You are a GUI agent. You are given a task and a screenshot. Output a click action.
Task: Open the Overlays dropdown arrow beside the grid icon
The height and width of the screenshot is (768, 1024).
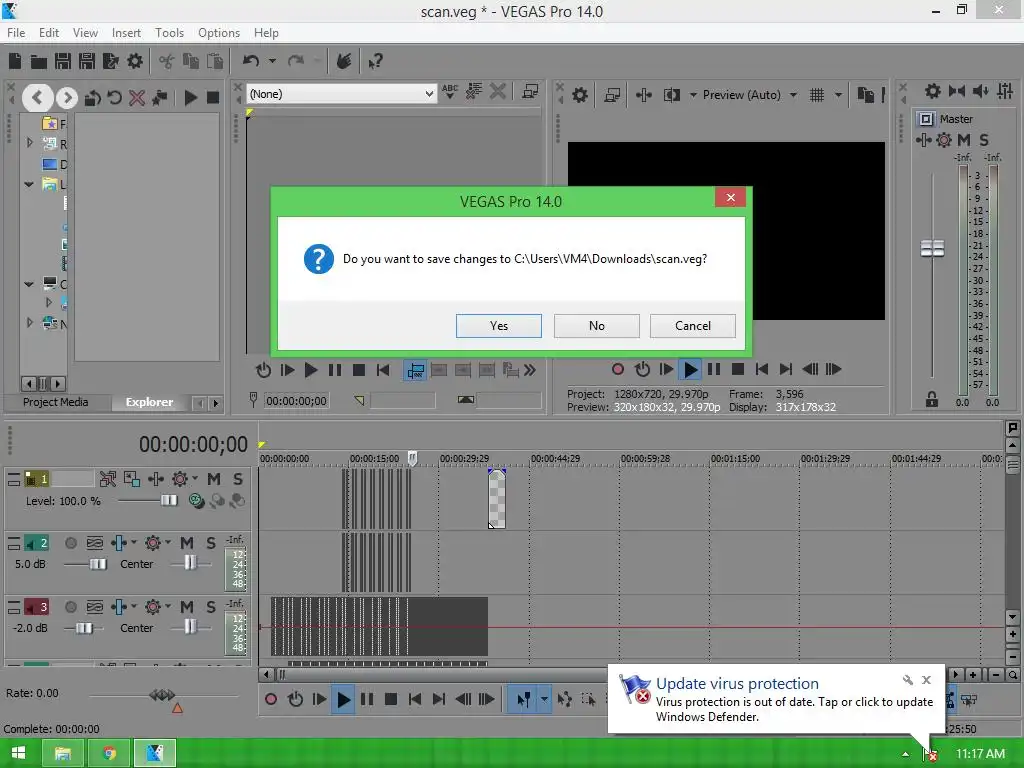click(838, 95)
